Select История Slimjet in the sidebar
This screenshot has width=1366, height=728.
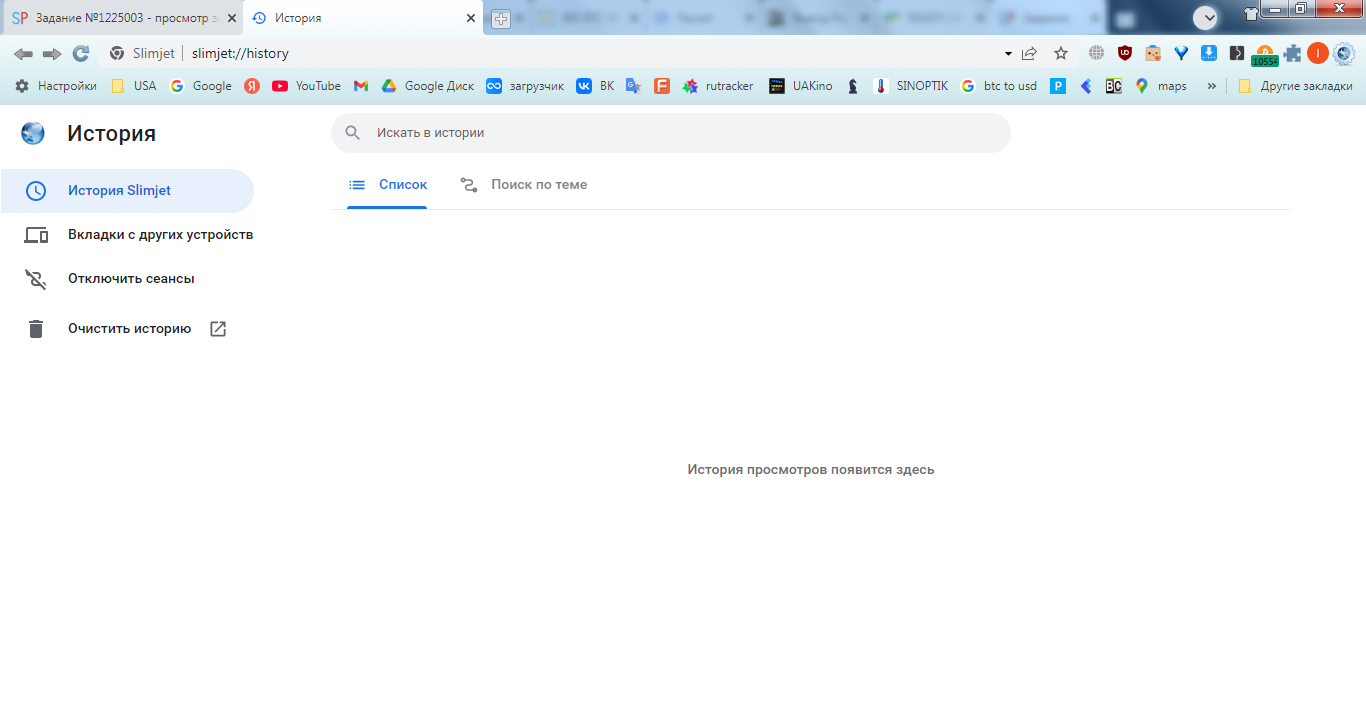coord(127,191)
